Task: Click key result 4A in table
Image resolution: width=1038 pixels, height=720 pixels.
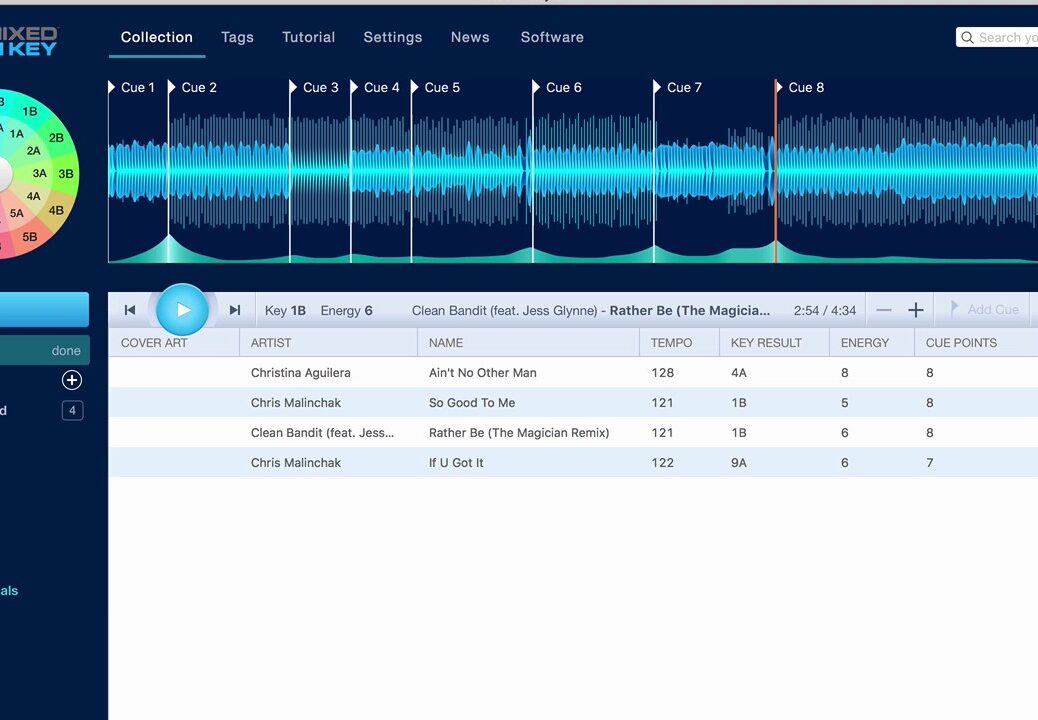Action: (x=739, y=373)
